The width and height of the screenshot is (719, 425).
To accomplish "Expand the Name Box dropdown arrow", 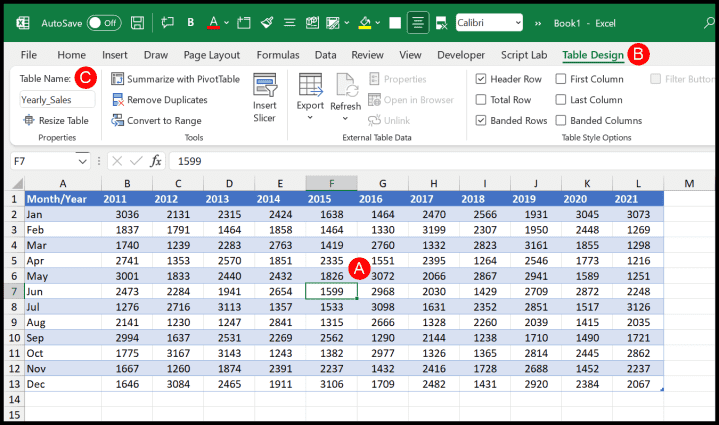I will 82,161.
